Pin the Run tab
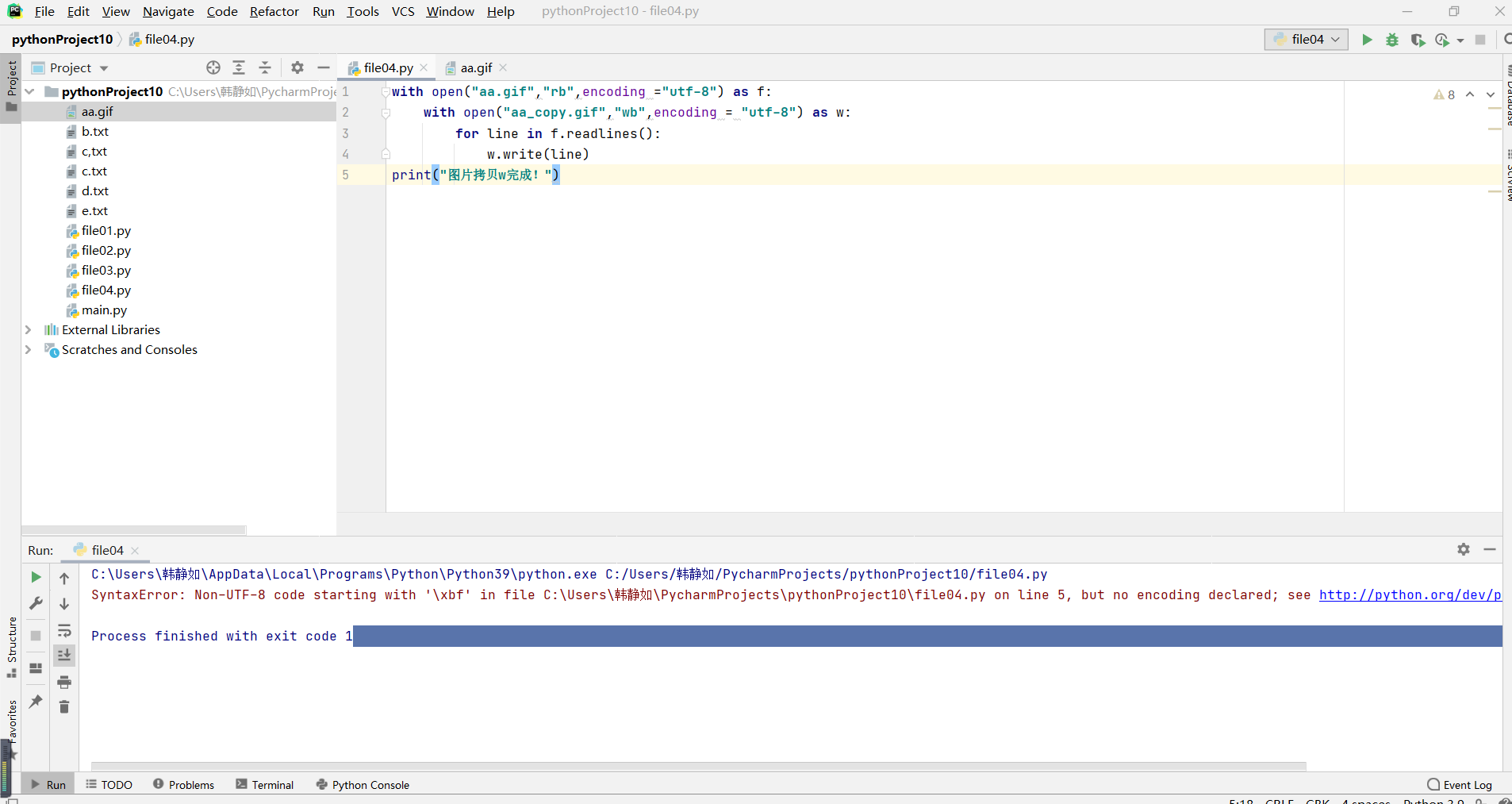1512x804 pixels. pos(36,702)
